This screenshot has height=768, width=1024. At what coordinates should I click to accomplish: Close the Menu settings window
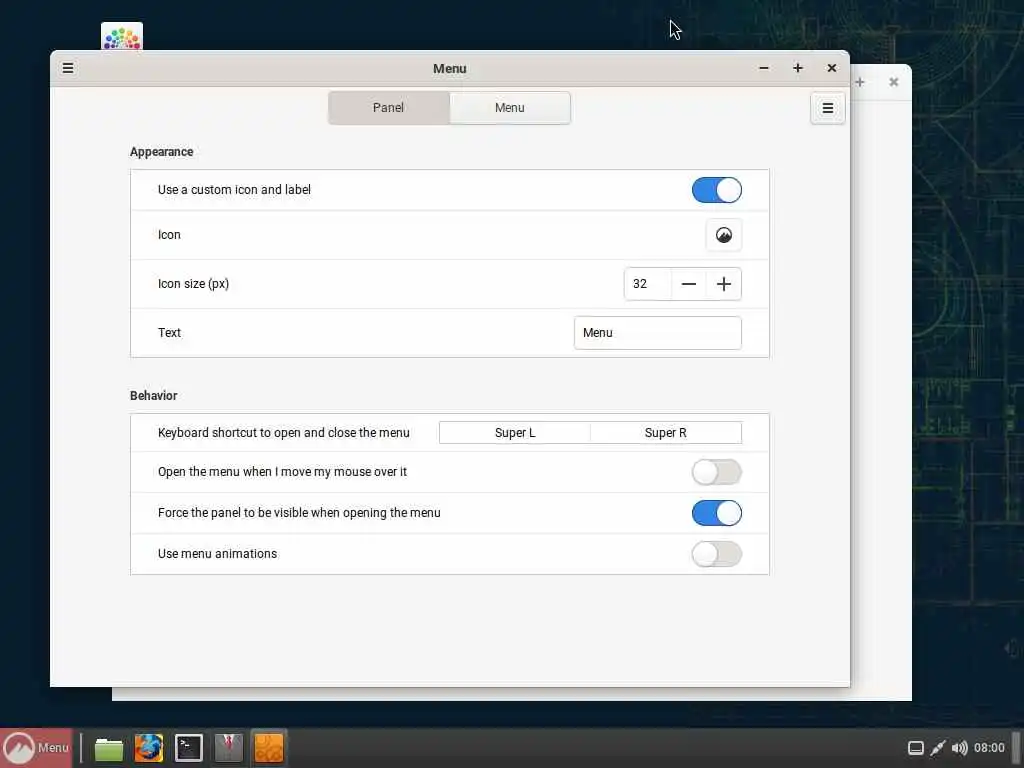pyautogui.click(x=832, y=68)
